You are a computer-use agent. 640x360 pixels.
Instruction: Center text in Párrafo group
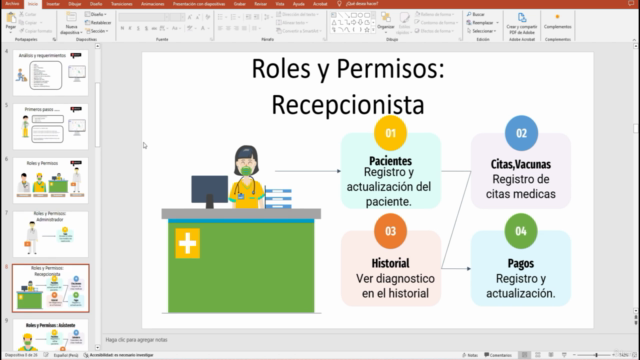(228, 28)
